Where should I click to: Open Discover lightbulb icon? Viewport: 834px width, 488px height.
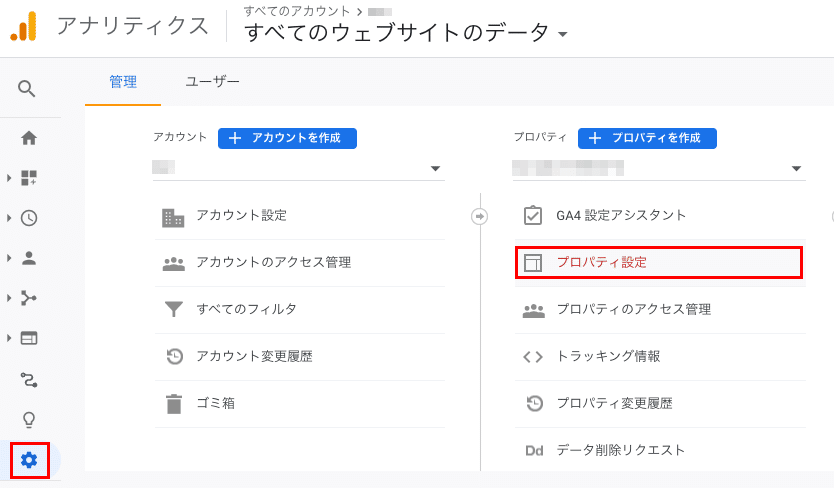pyautogui.click(x=29, y=420)
